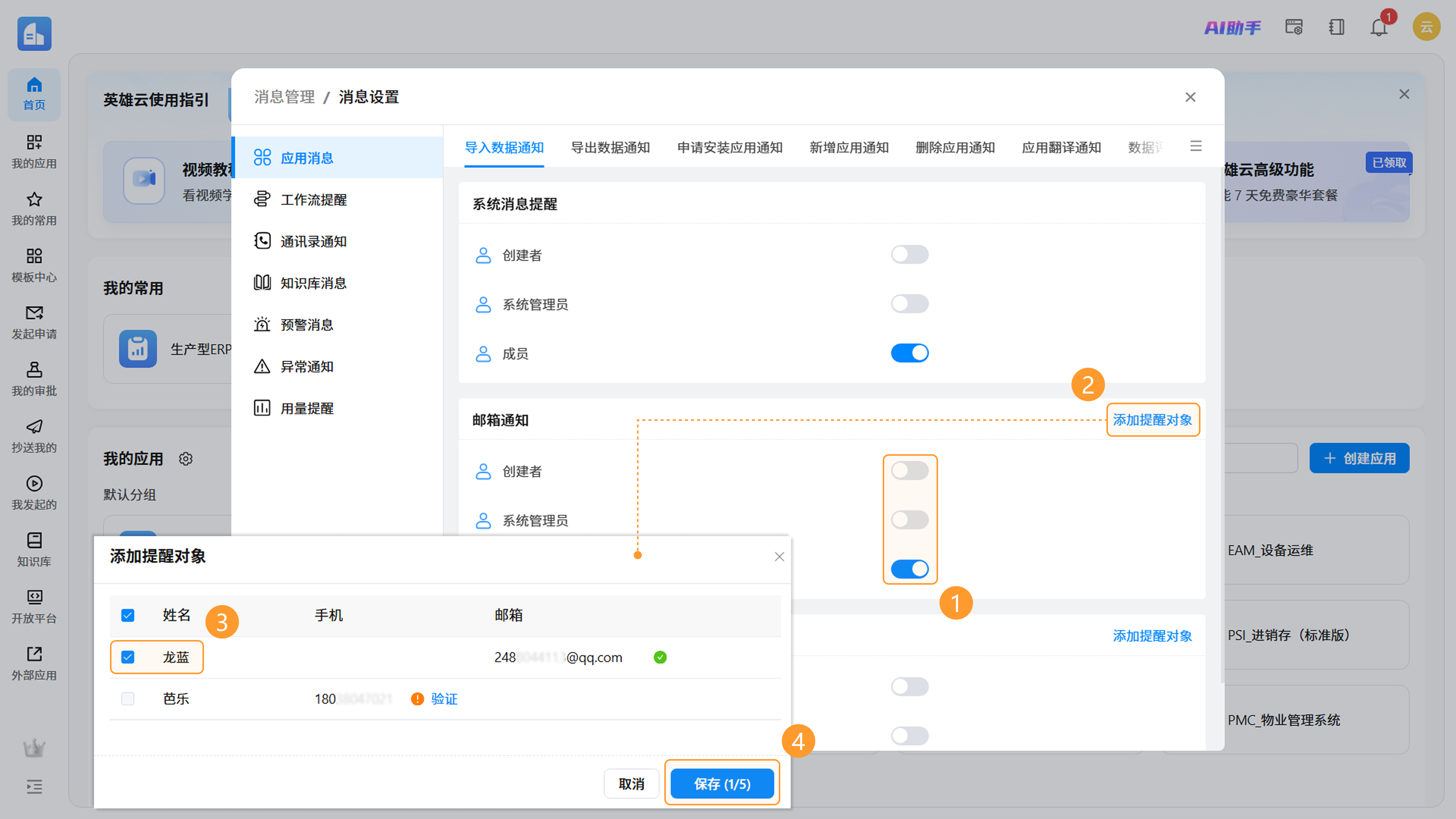Open 我的审批 in sidebar
1456x819 pixels.
tap(34, 379)
